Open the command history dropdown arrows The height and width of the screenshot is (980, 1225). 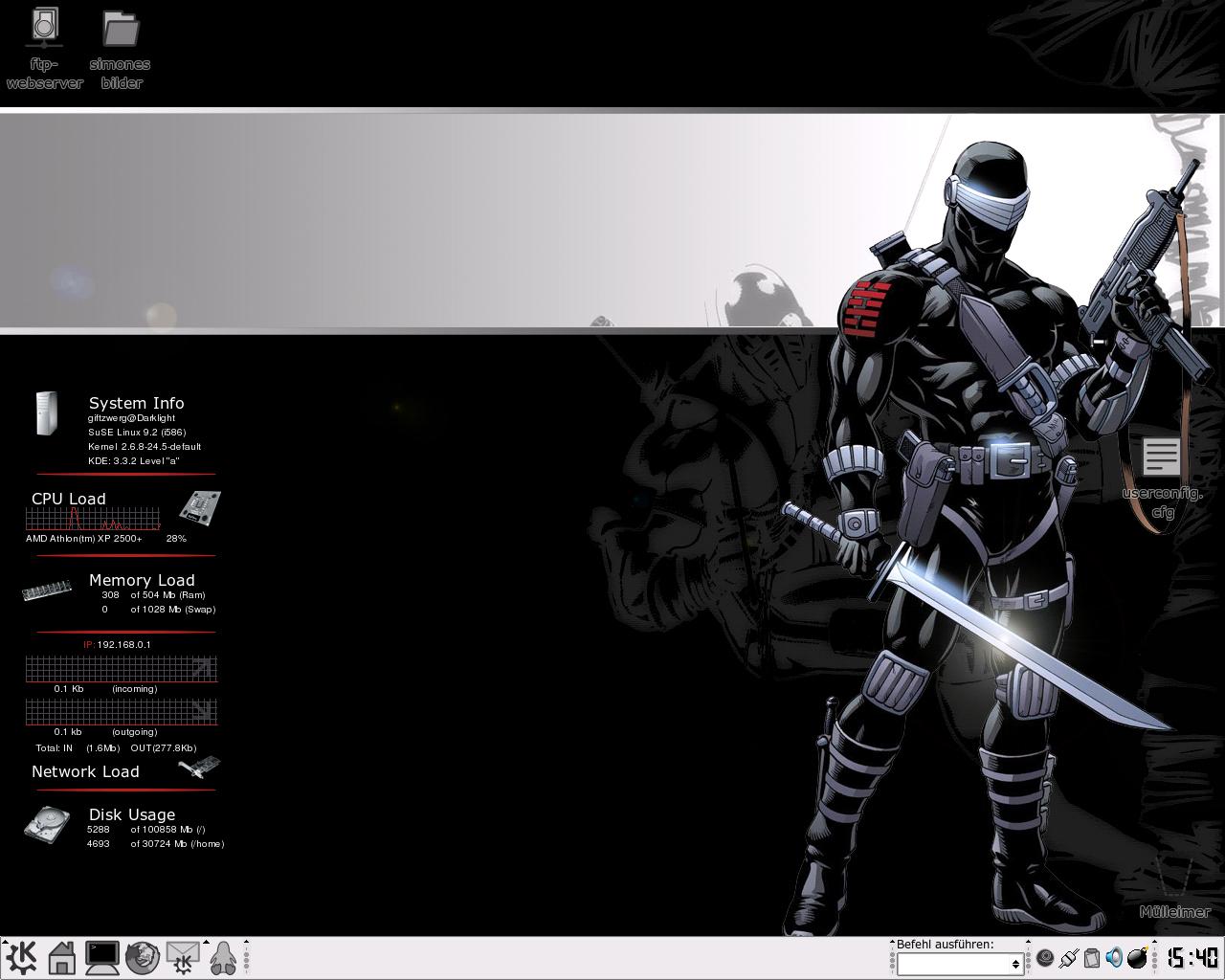coord(1015,965)
